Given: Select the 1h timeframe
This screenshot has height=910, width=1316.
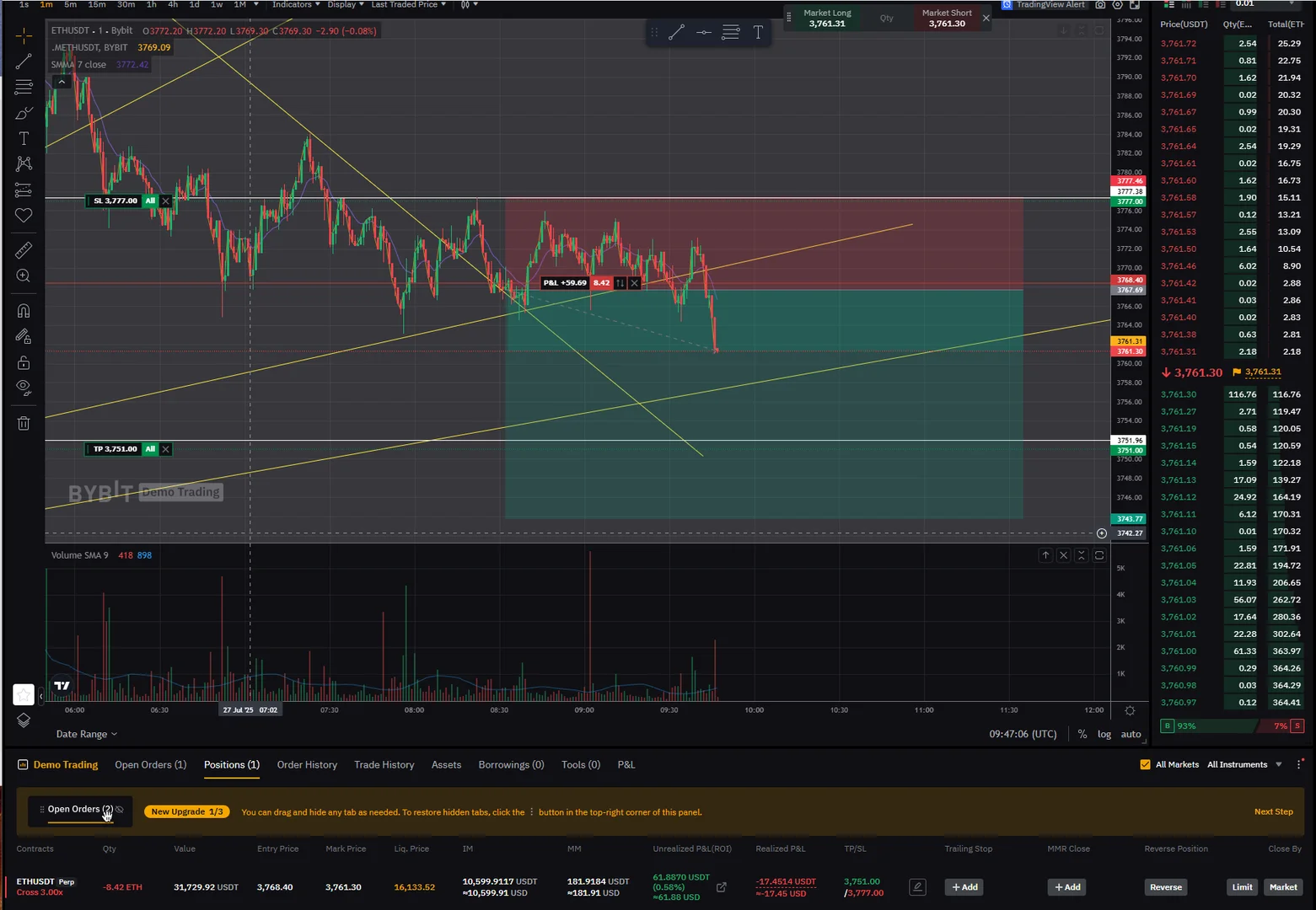Looking at the screenshot, I should coord(152,5).
